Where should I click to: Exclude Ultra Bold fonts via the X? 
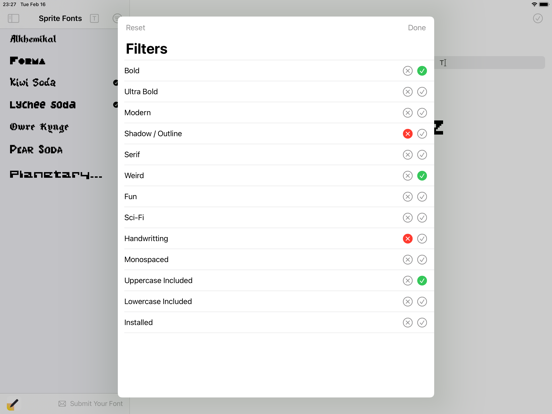(x=407, y=92)
